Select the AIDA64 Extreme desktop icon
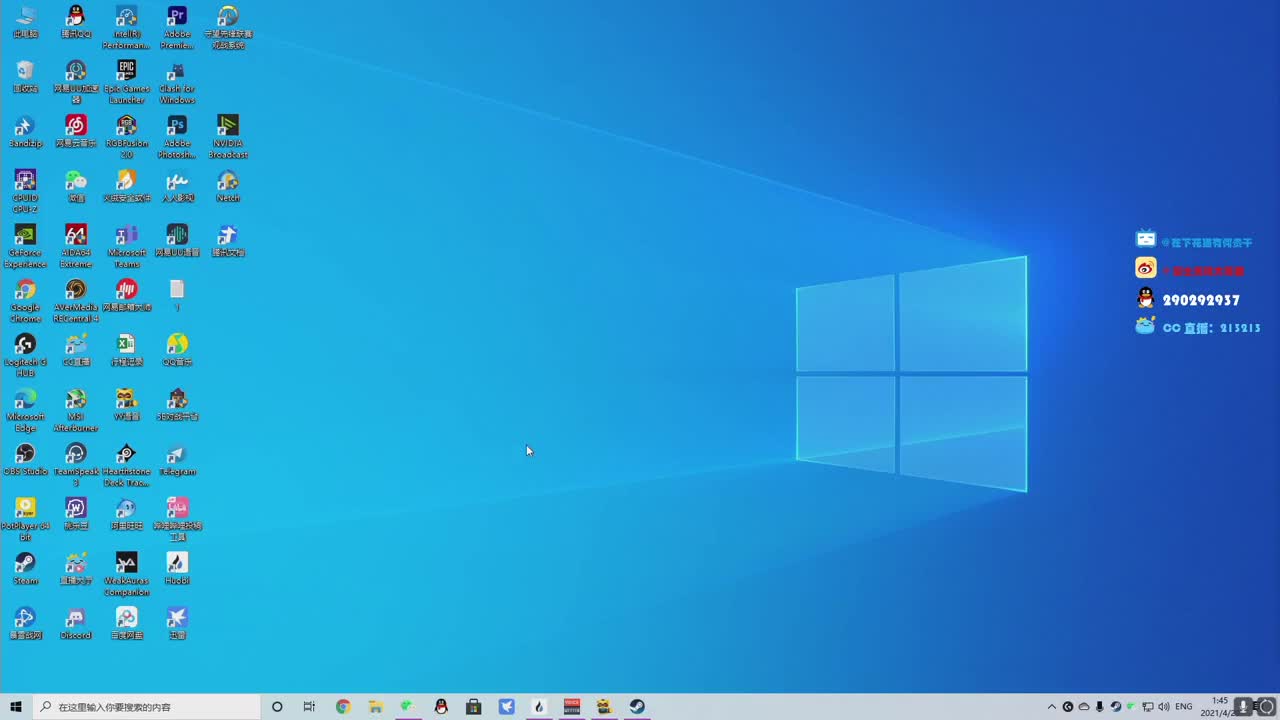The width and height of the screenshot is (1280, 720). tap(76, 246)
